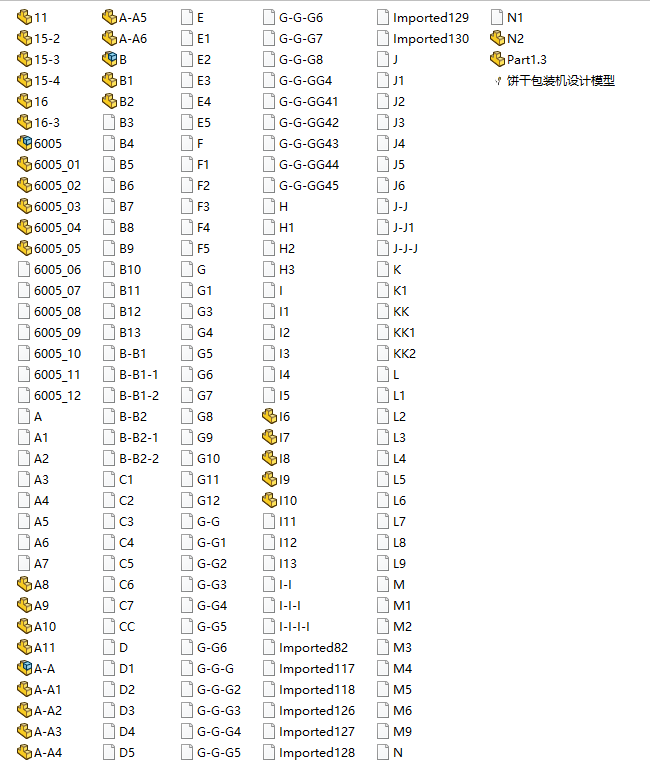Select the part icon beside 6005_01
The width and height of the screenshot is (650, 763).
coord(24,164)
